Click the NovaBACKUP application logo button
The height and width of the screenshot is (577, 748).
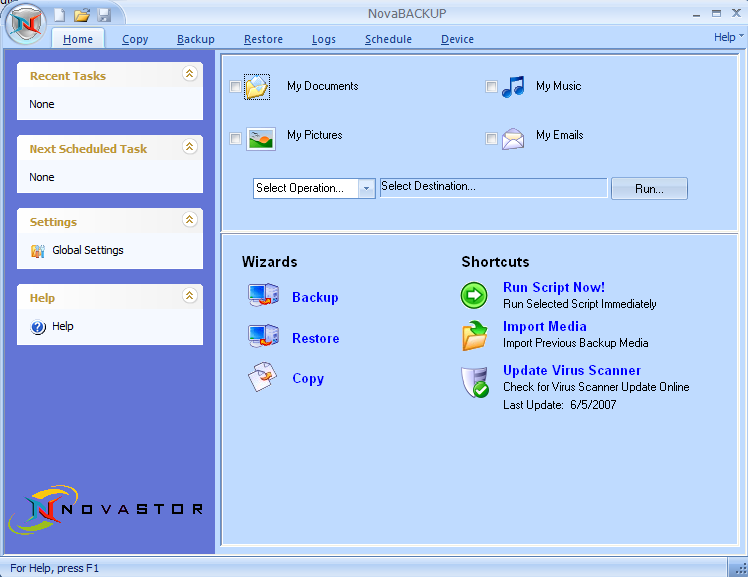pyautogui.click(x=26, y=24)
